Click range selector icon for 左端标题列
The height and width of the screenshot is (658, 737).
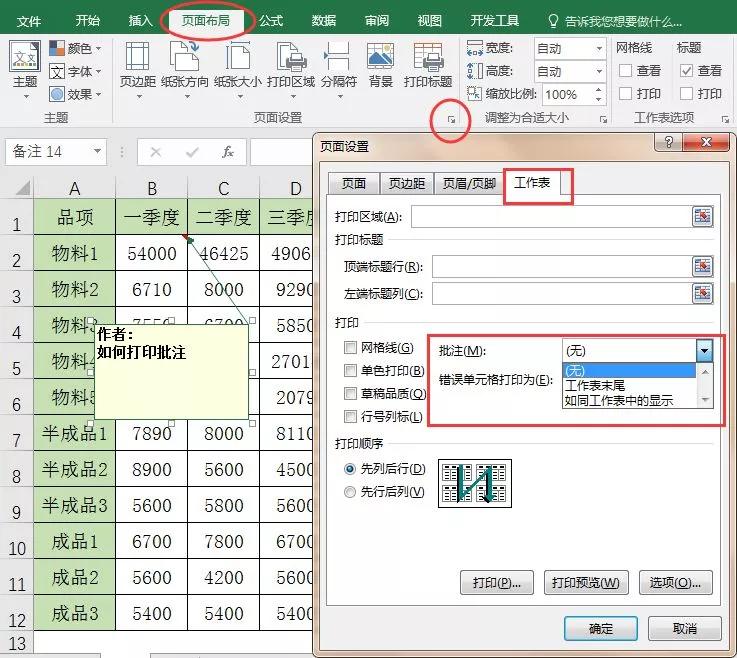coord(703,293)
